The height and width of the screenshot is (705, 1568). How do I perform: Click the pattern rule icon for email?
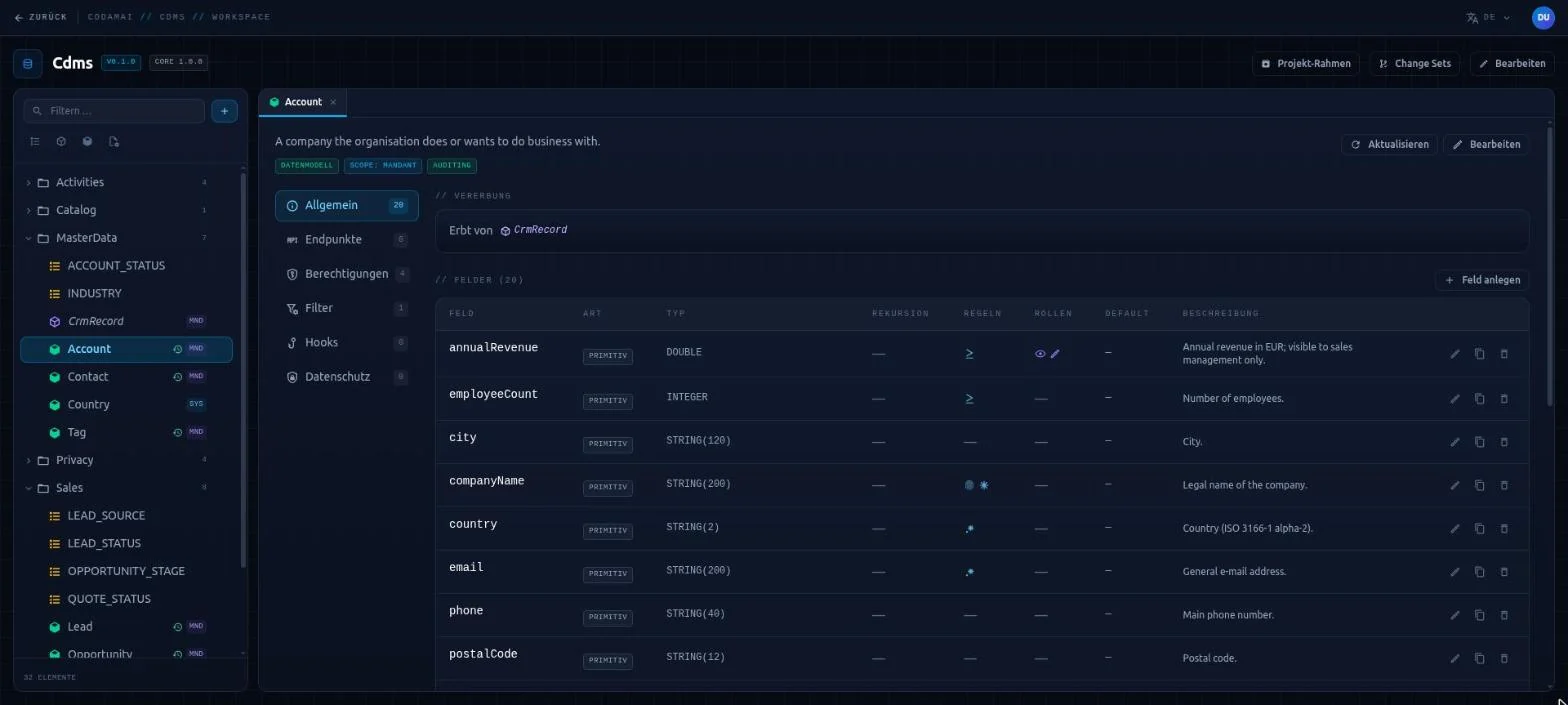click(969, 572)
